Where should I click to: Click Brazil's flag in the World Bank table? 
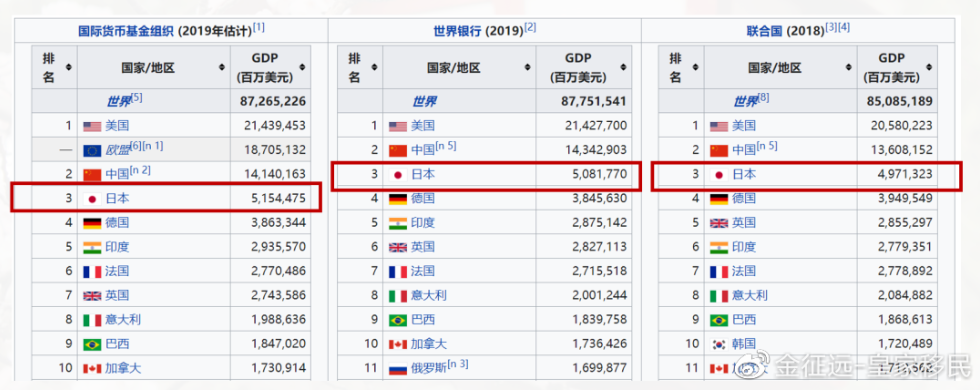[x=398, y=320]
